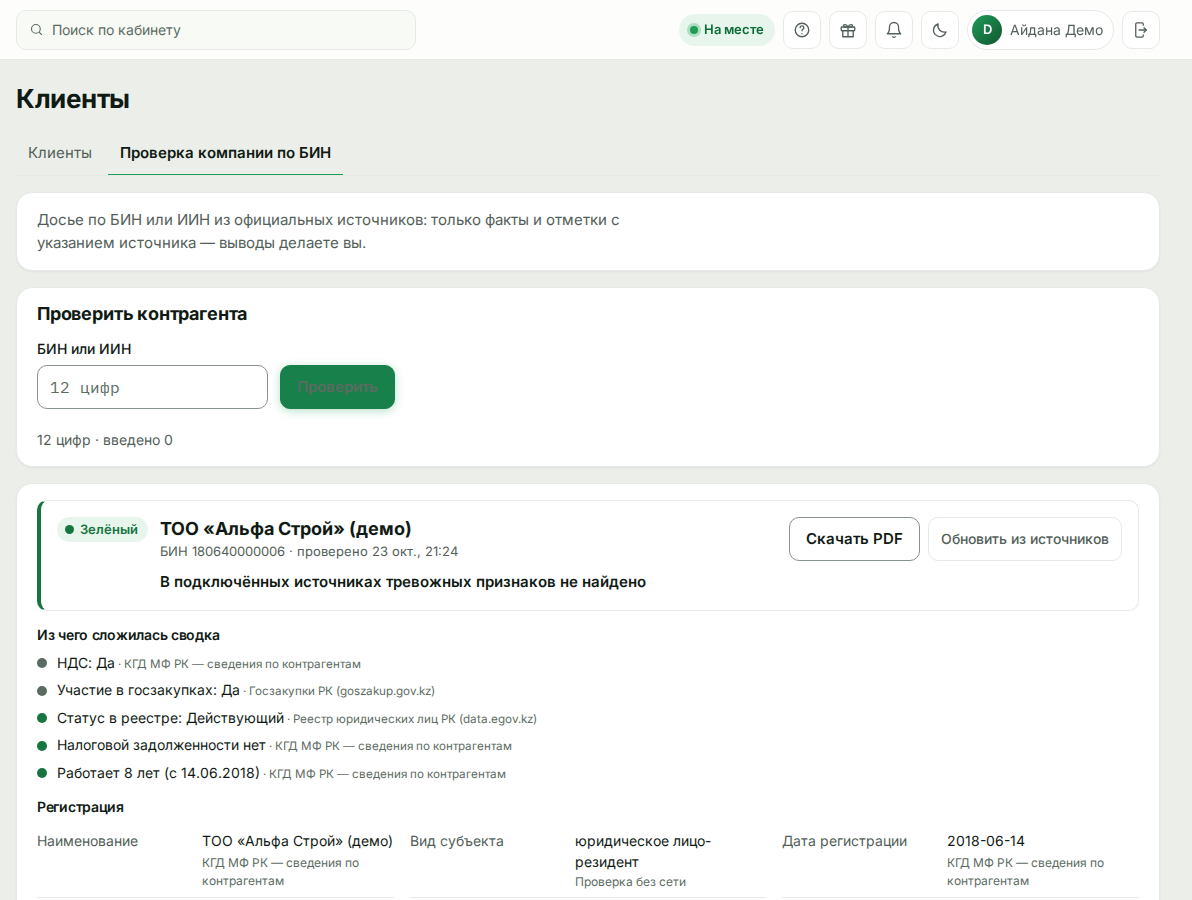The width and height of the screenshot is (1192, 900).
Task: Click «Налоговой задолженности нет» line
Action: coord(161,745)
